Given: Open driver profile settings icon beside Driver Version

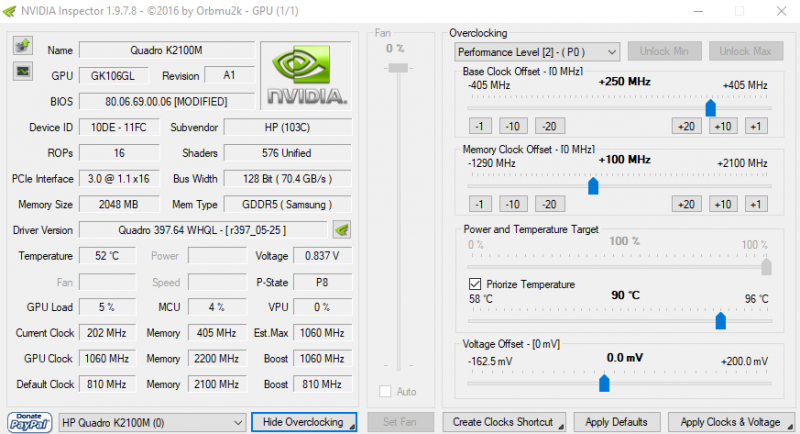Looking at the screenshot, I should (342, 230).
